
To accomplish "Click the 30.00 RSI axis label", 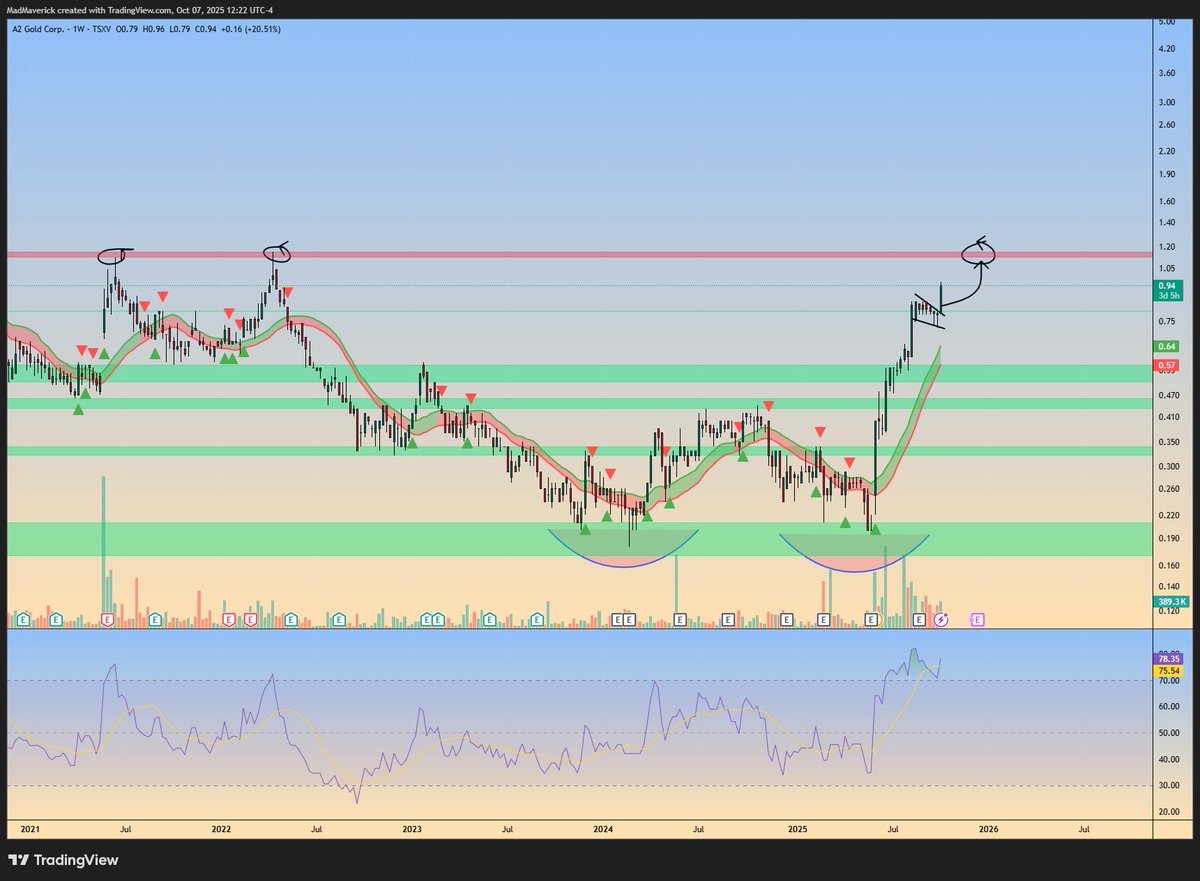I will pos(1168,786).
